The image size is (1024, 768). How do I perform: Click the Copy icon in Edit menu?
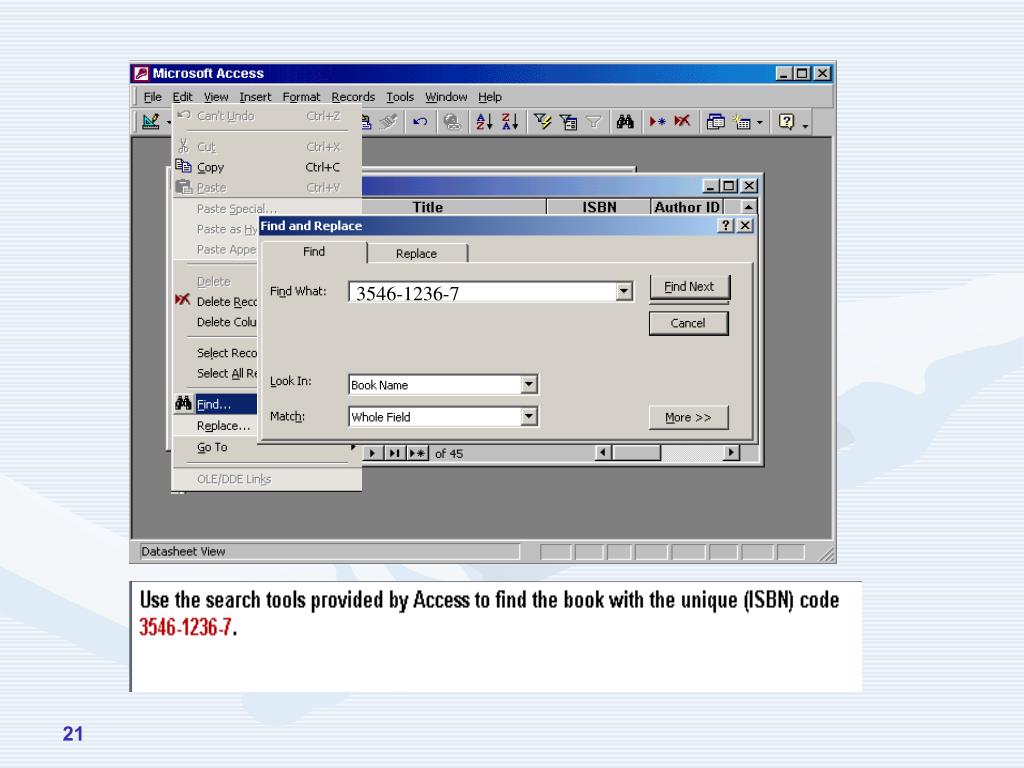click(184, 166)
